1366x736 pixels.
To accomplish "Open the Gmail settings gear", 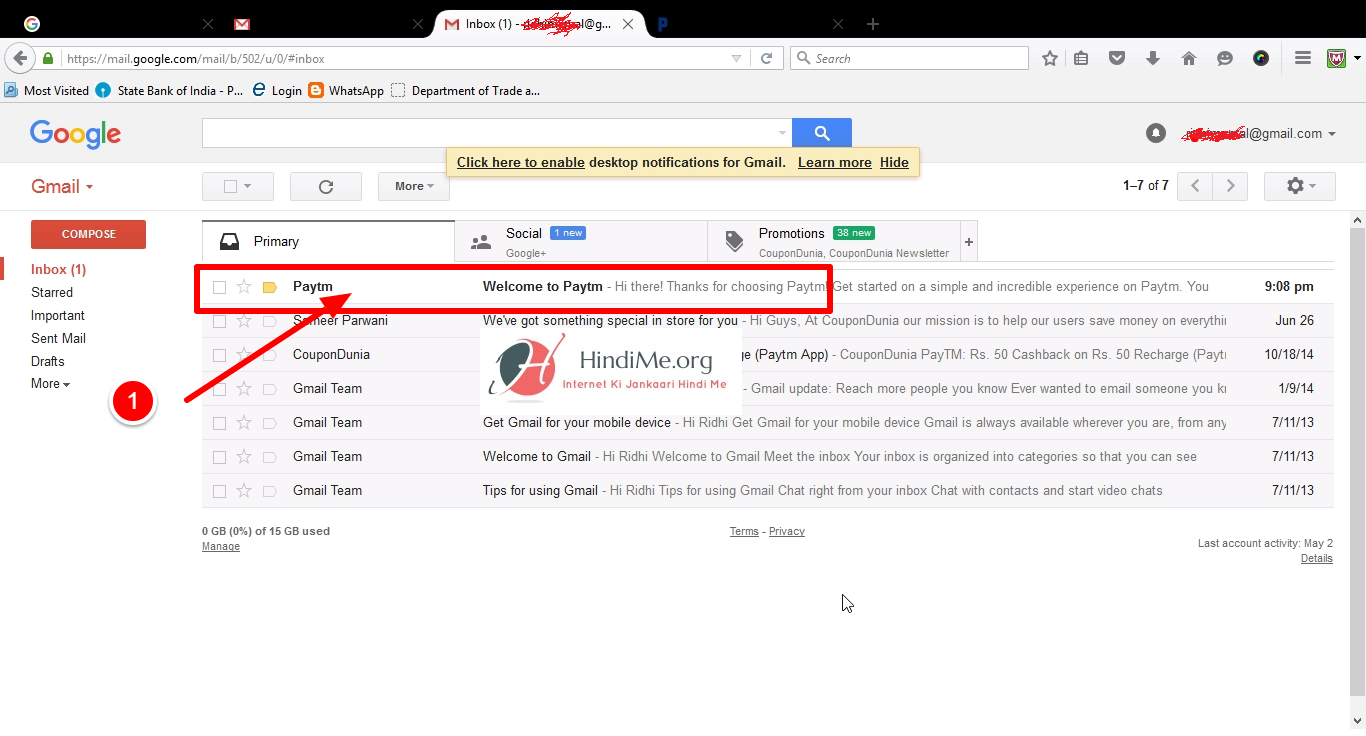I will tap(1299, 186).
